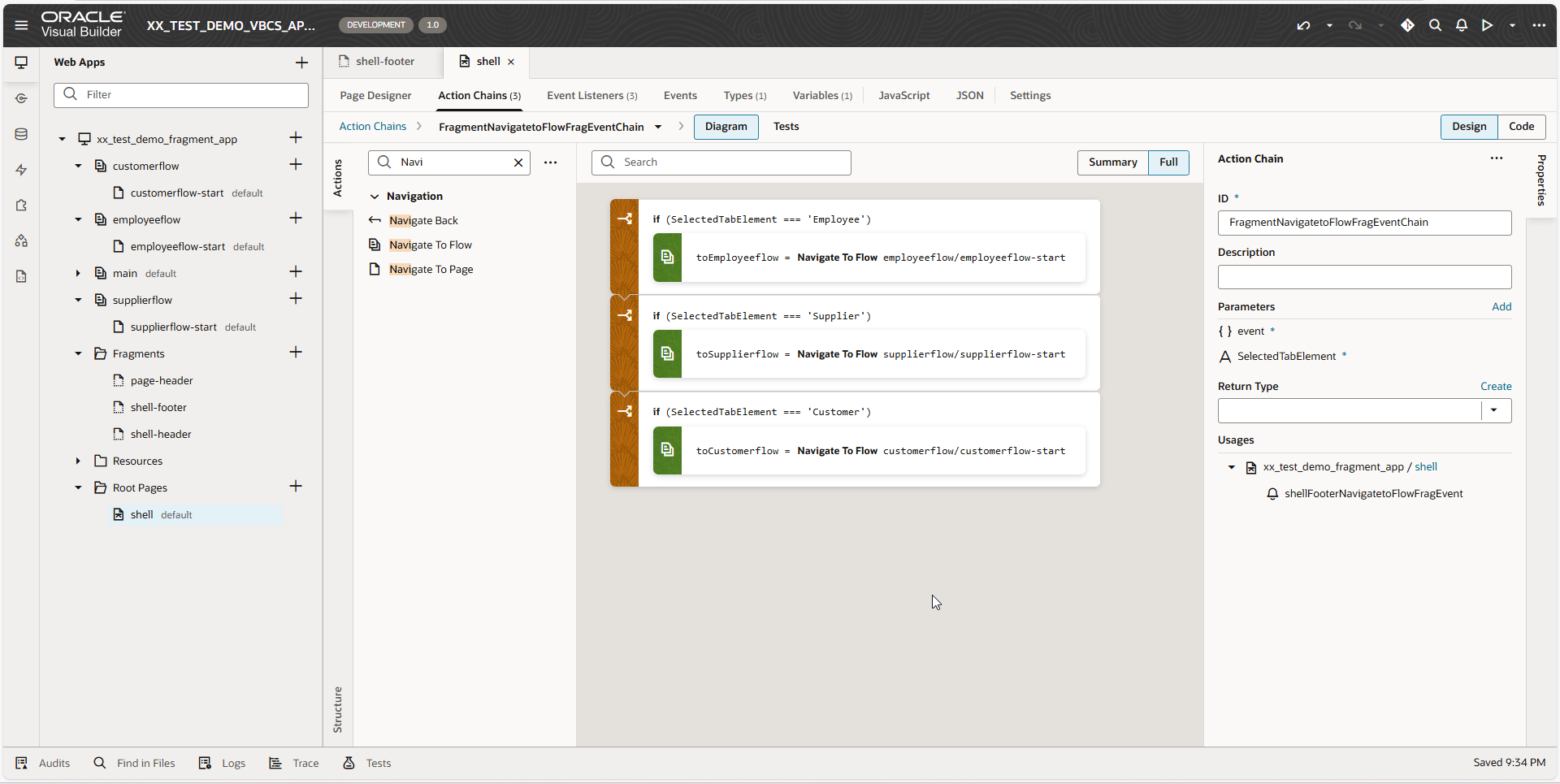Click the plus icon beside Web Apps
Viewport: 1560px width, 784px height.
click(x=301, y=63)
